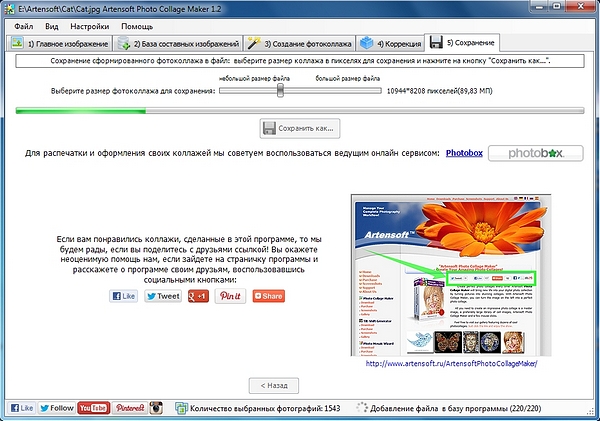The width and height of the screenshot is (600, 421).
Task: Click the status bar Twitter Follow icon
Action: [56, 408]
